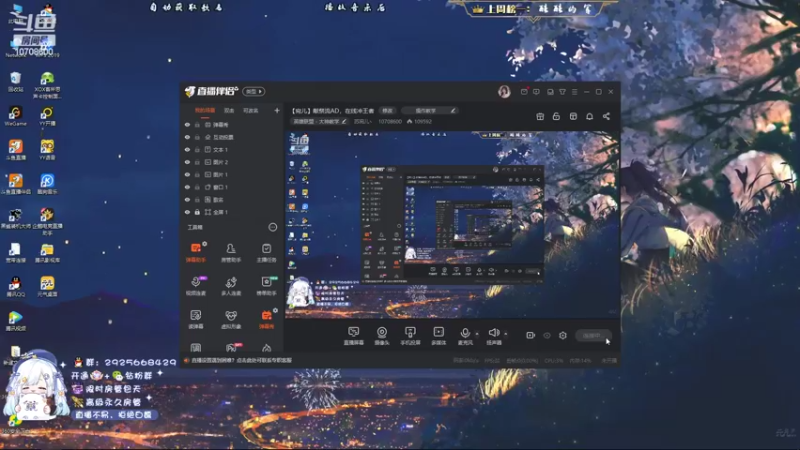Open the 弹幕助手 tool in the toolbox
Image resolution: width=800 pixels, height=450 pixels.
click(x=195, y=252)
